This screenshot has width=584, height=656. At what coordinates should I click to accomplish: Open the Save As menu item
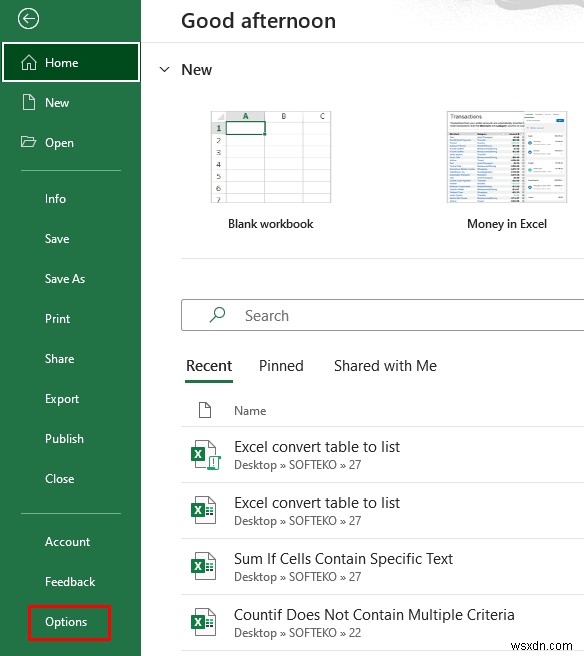tap(65, 279)
